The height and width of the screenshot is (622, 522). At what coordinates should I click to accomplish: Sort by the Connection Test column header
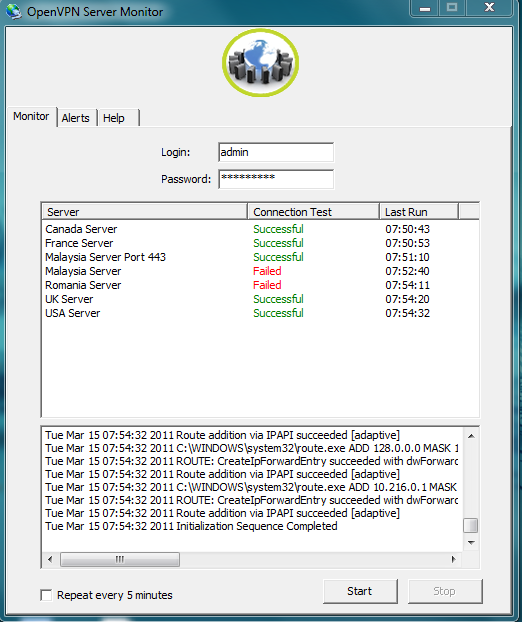[313, 212]
